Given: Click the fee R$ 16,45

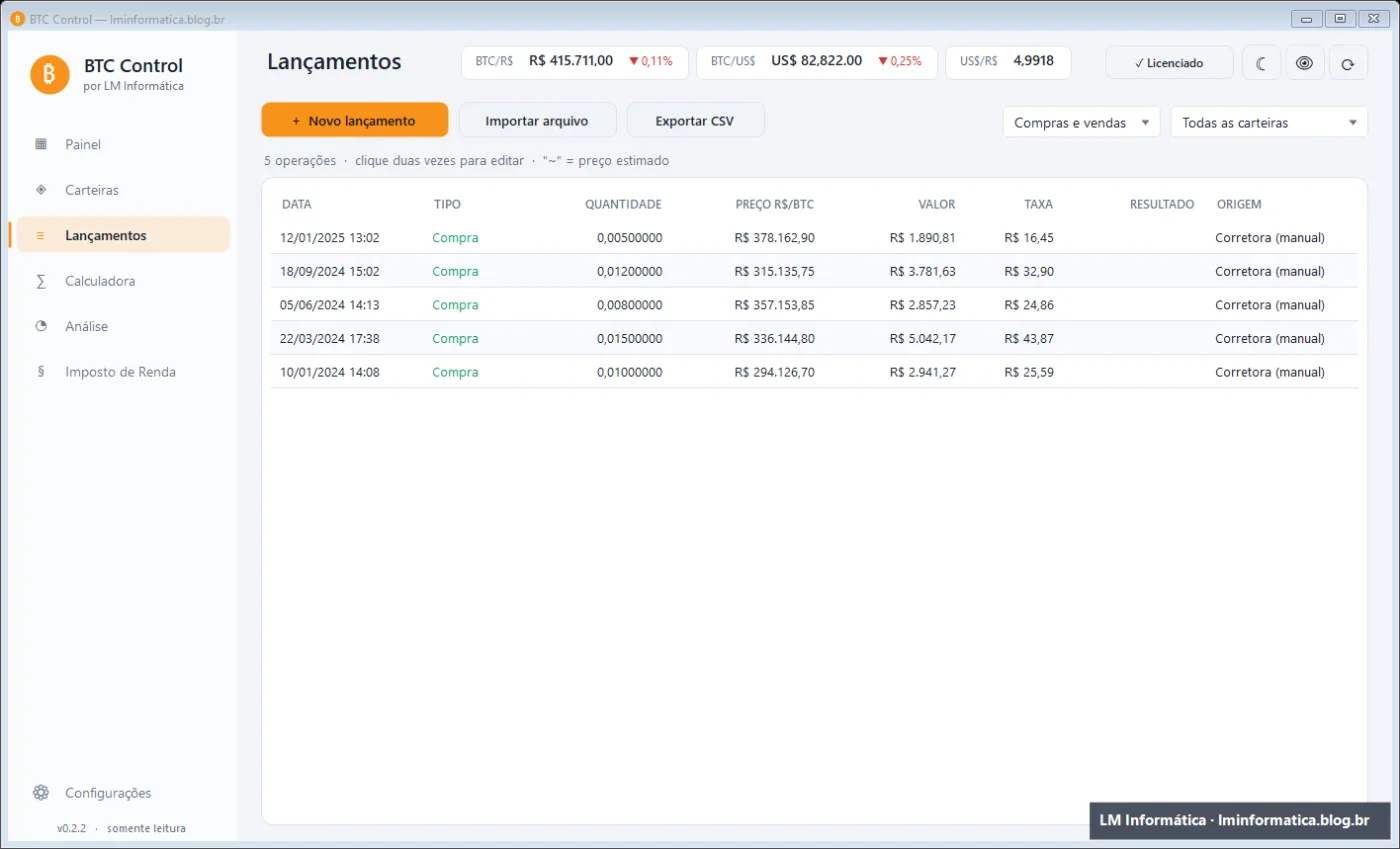Looking at the screenshot, I should tap(1029, 238).
